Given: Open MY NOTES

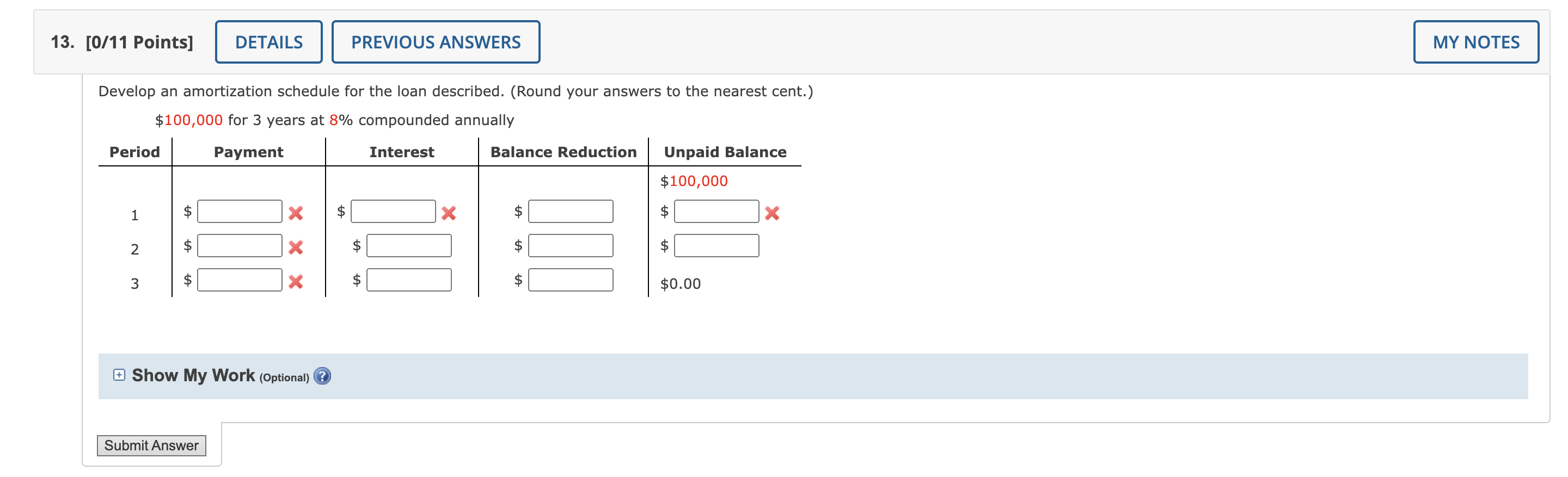Looking at the screenshot, I should click(x=1476, y=42).
